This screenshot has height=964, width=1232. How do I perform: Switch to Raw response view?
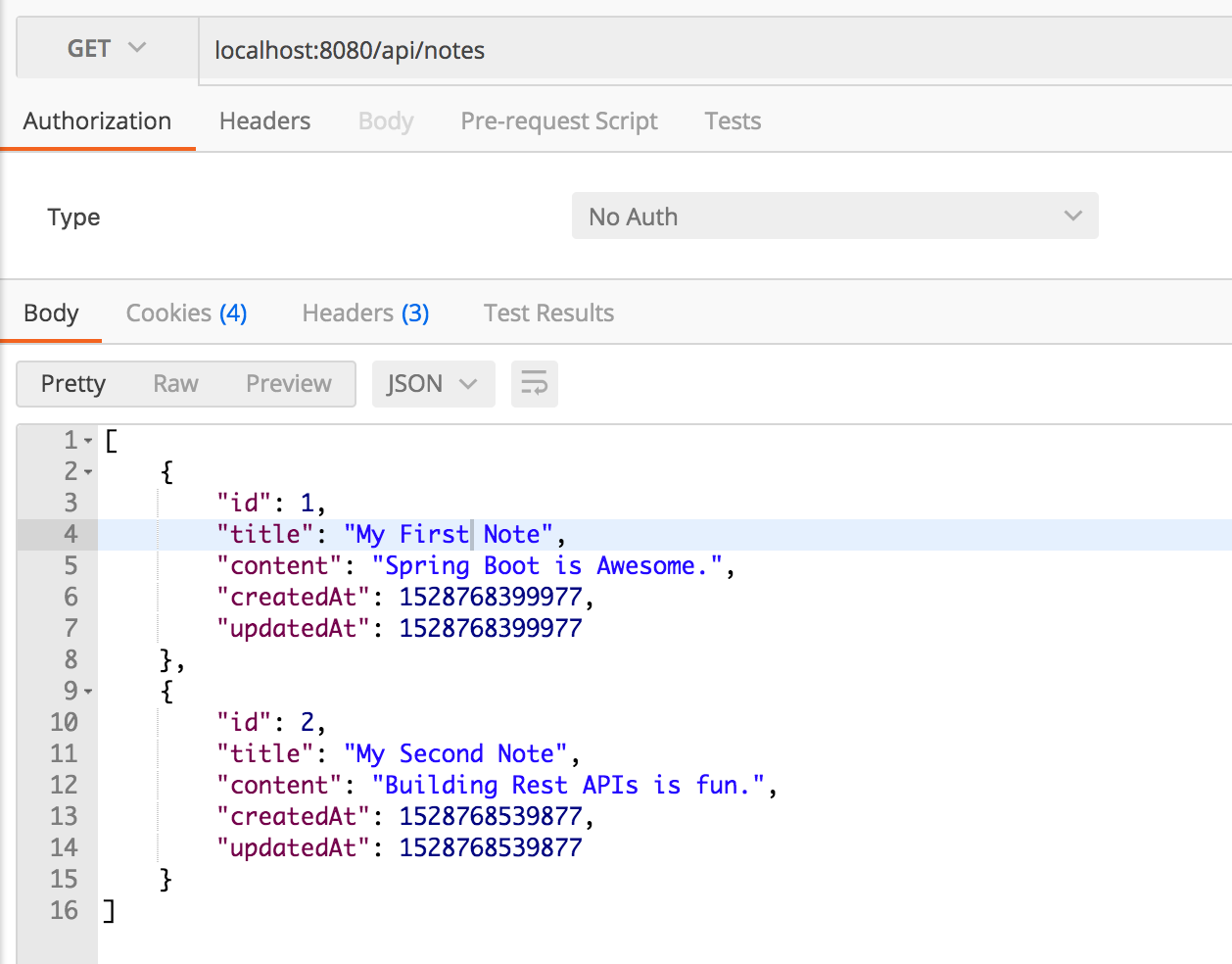pos(175,383)
